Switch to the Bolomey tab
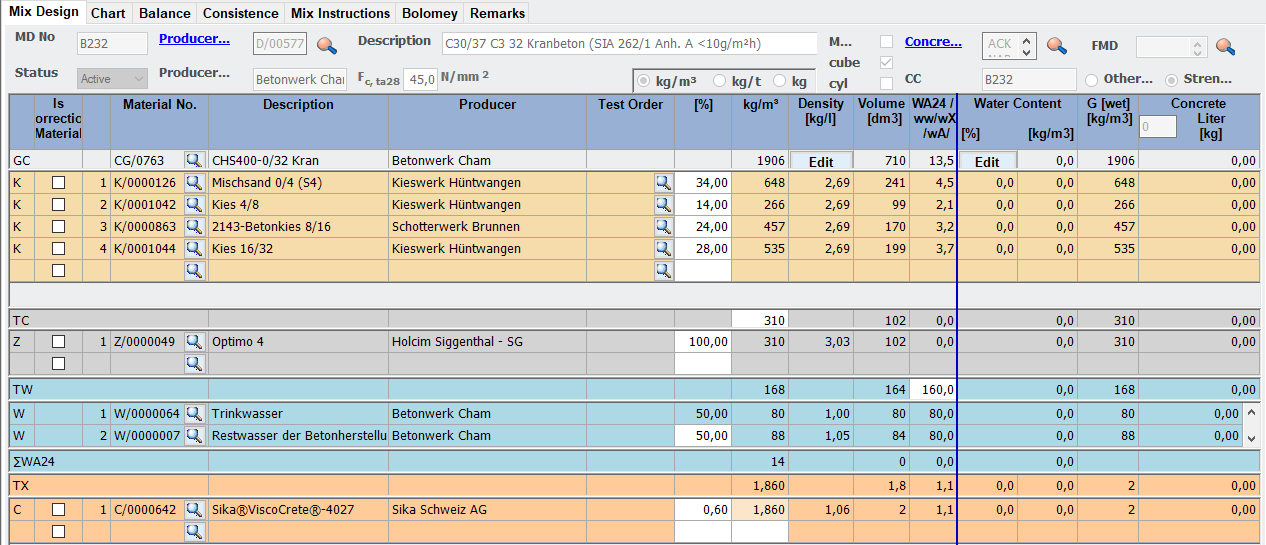Image resolution: width=1266 pixels, height=545 pixels. (430, 13)
